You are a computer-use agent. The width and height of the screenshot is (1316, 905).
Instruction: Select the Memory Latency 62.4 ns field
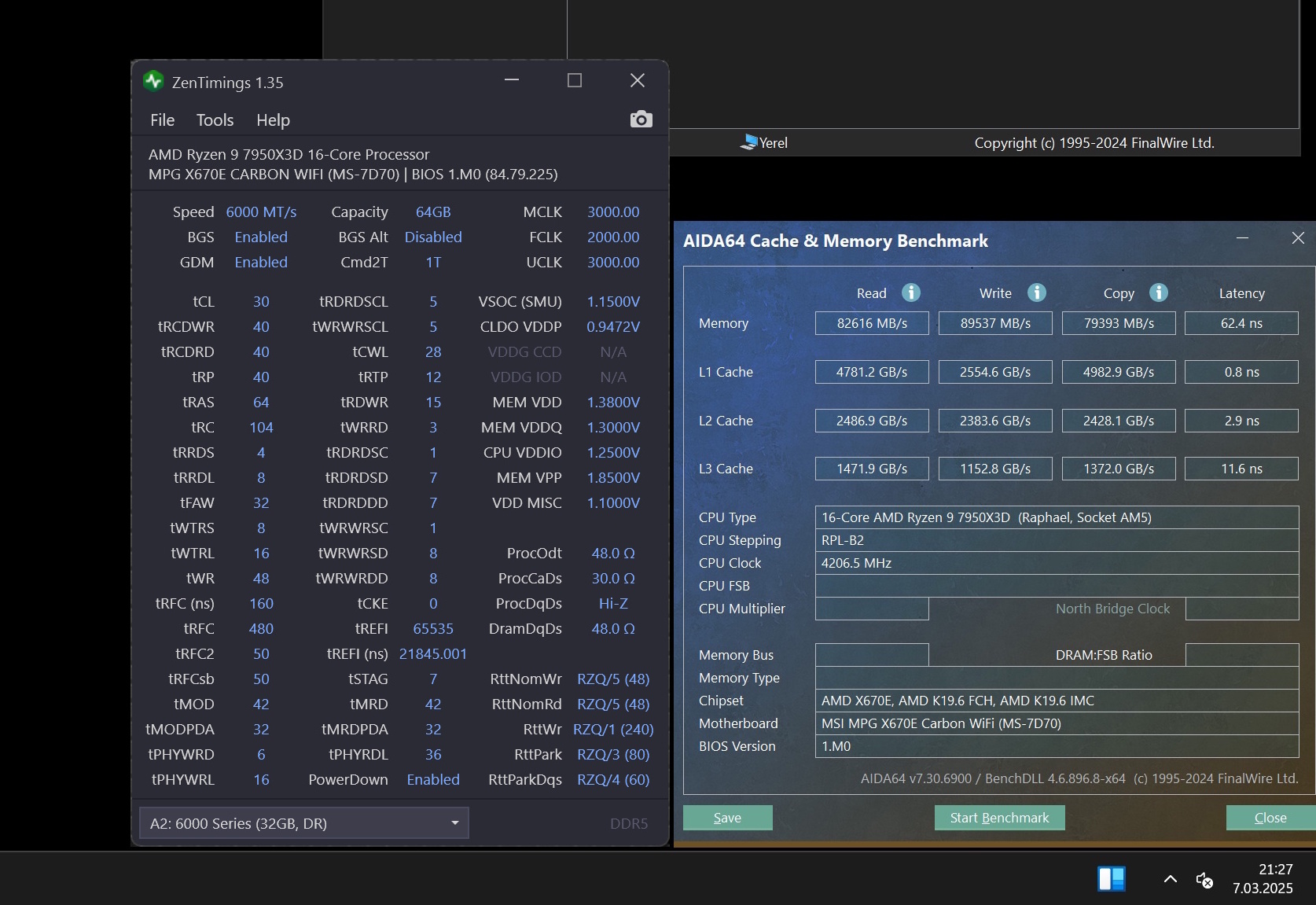pyautogui.click(x=1242, y=323)
